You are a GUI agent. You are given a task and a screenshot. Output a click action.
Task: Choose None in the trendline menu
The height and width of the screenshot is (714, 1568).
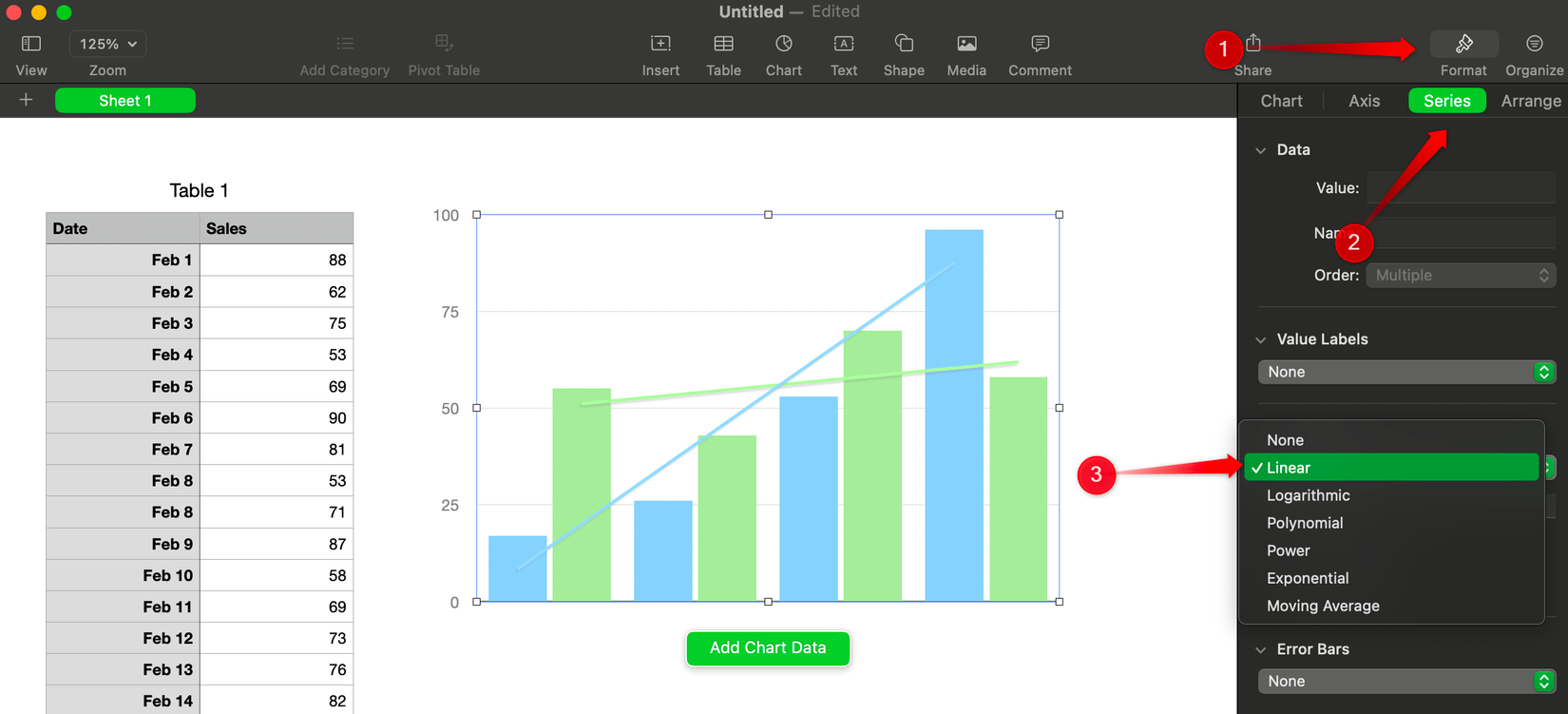click(x=1391, y=440)
